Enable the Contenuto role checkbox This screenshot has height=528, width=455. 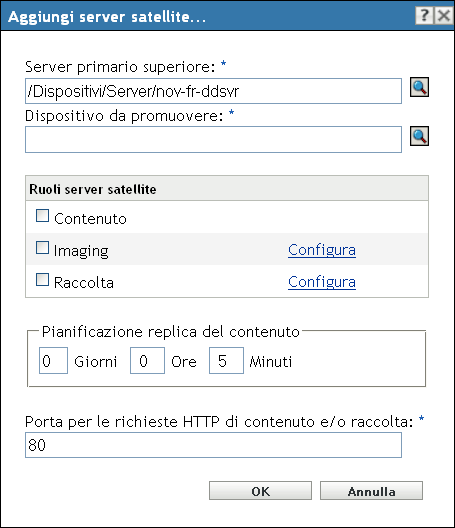click(x=42, y=216)
